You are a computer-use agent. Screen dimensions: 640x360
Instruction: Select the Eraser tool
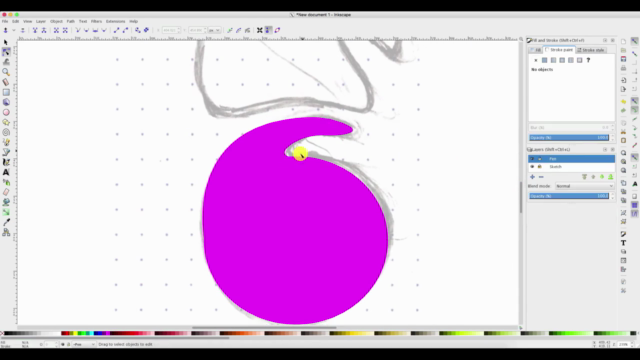6,192
